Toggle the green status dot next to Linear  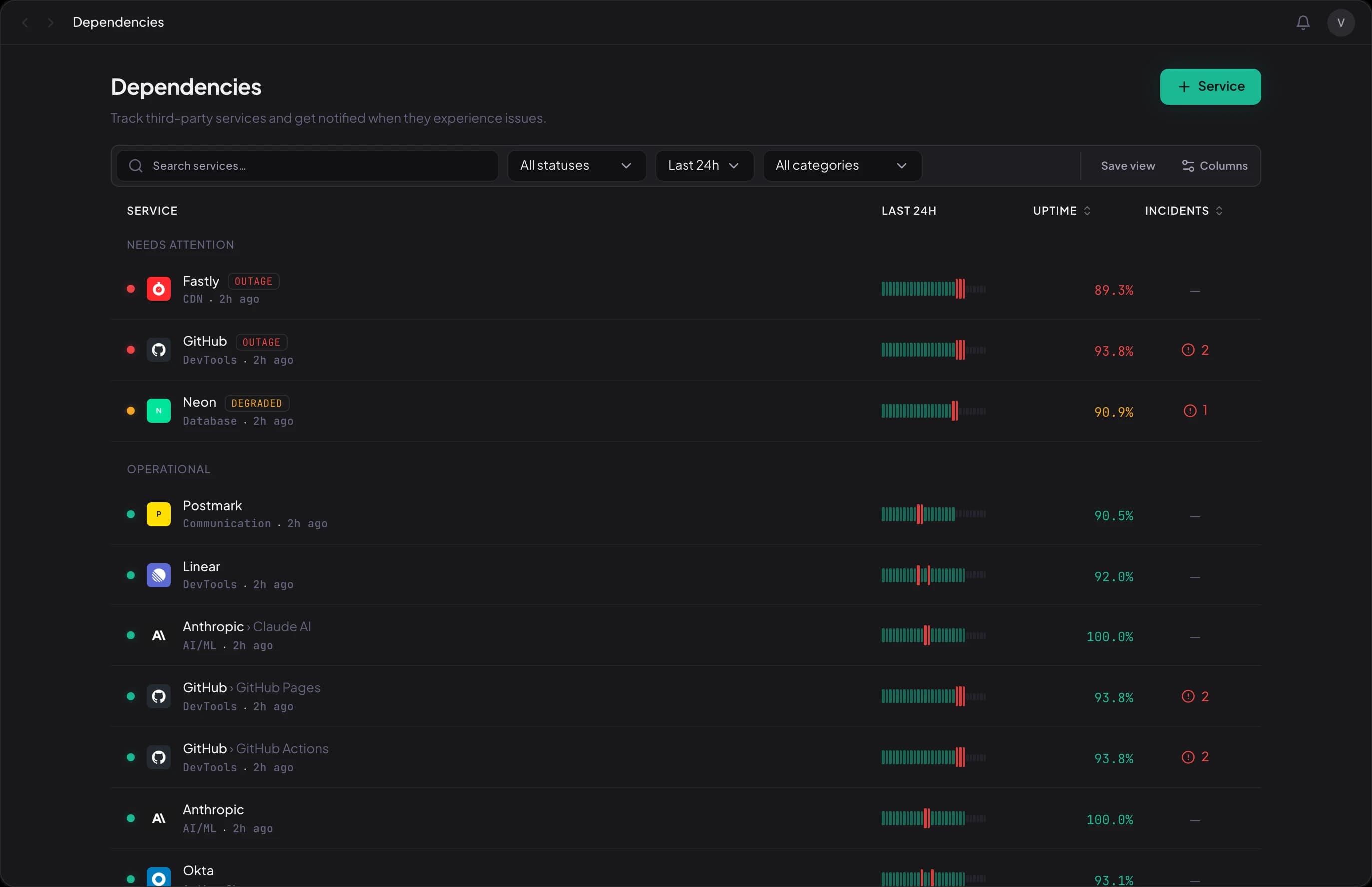[130, 575]
